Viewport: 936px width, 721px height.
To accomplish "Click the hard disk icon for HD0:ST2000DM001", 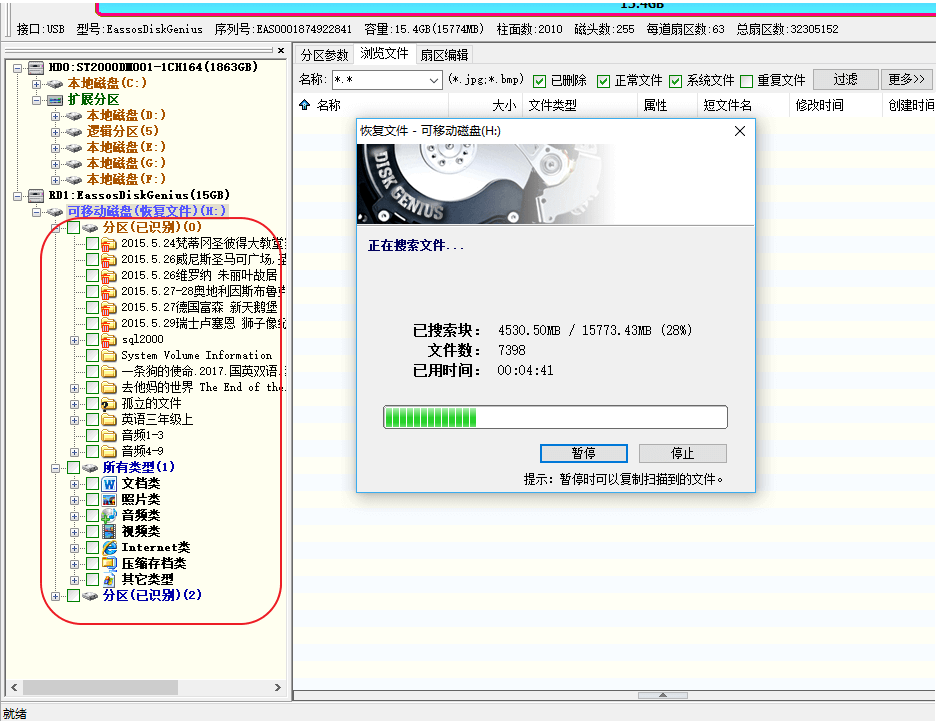I will (x=37, y=67).
